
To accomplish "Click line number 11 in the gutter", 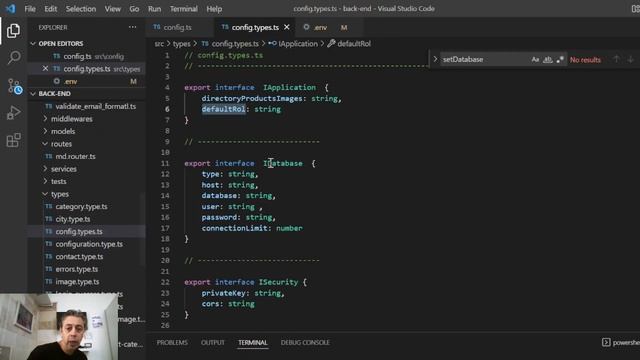I will coord(165,163).
